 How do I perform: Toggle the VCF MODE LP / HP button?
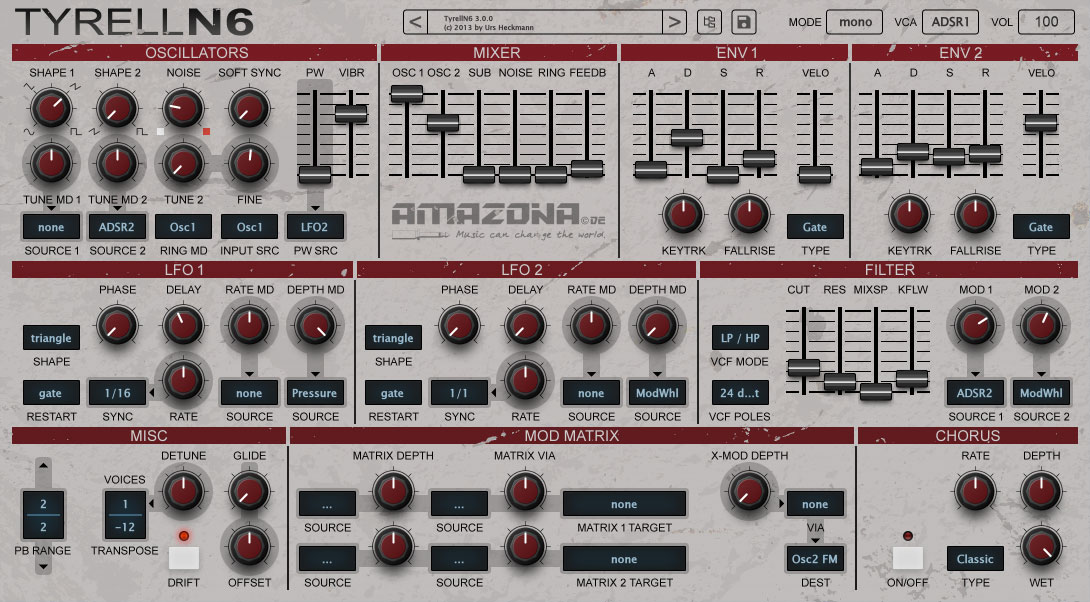[x=740, y=338]
